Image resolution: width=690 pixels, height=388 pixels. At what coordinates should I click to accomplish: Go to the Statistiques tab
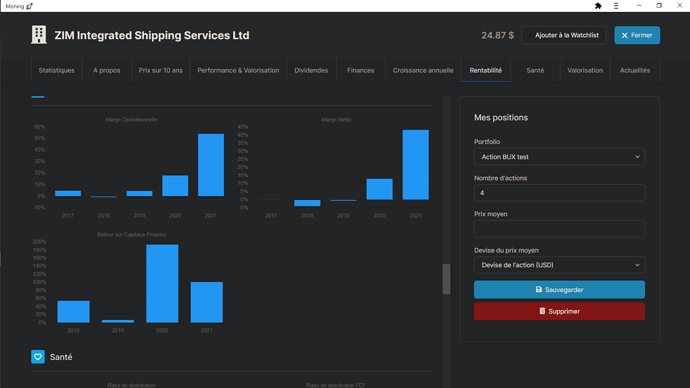(56, 70)
